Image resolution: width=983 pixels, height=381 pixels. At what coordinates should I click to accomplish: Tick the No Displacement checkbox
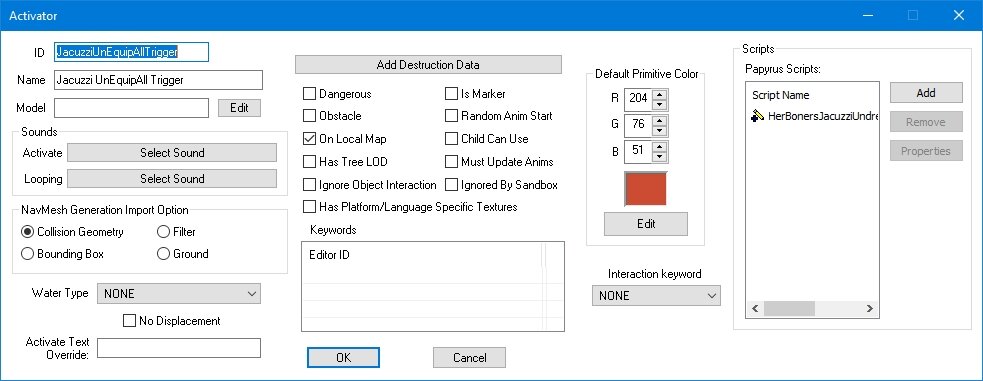(x=129, y=321)
